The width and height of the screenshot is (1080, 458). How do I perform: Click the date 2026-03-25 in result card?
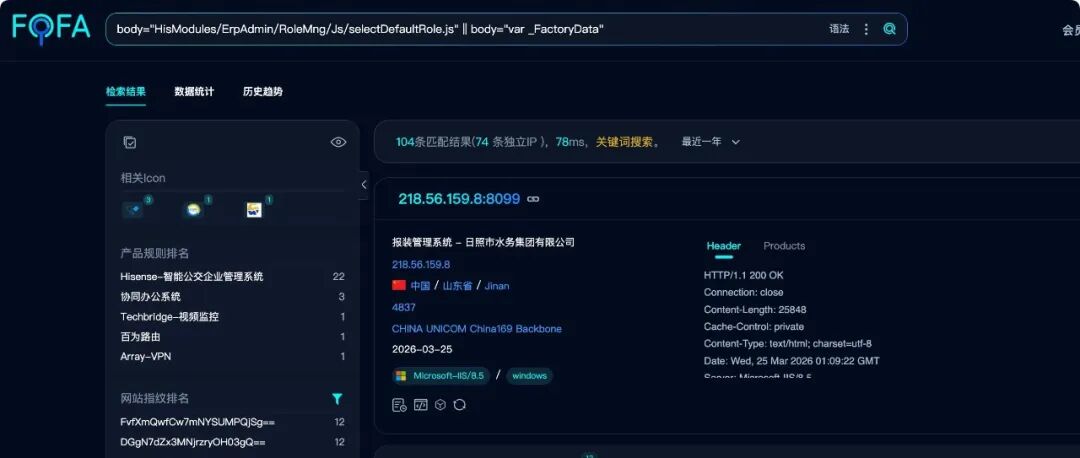click(422, 349)
